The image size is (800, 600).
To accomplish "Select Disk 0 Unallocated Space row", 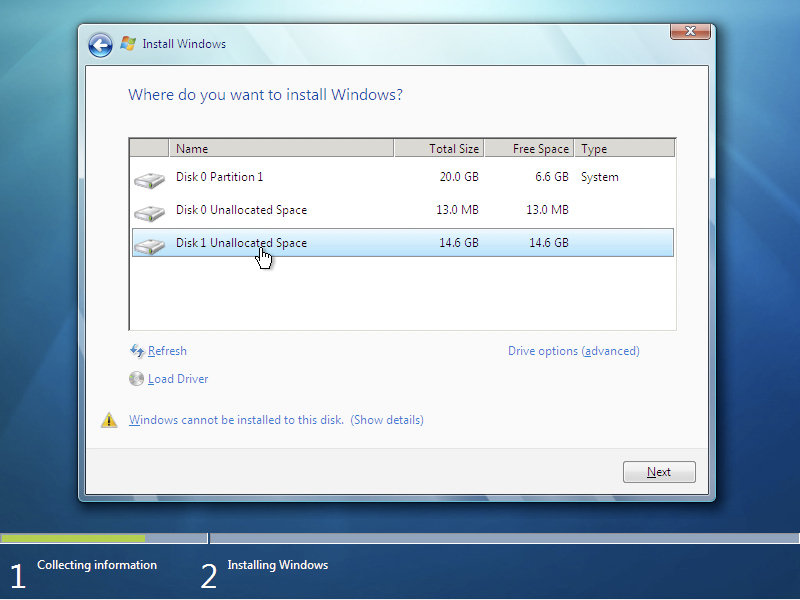I will click(403, 210).
